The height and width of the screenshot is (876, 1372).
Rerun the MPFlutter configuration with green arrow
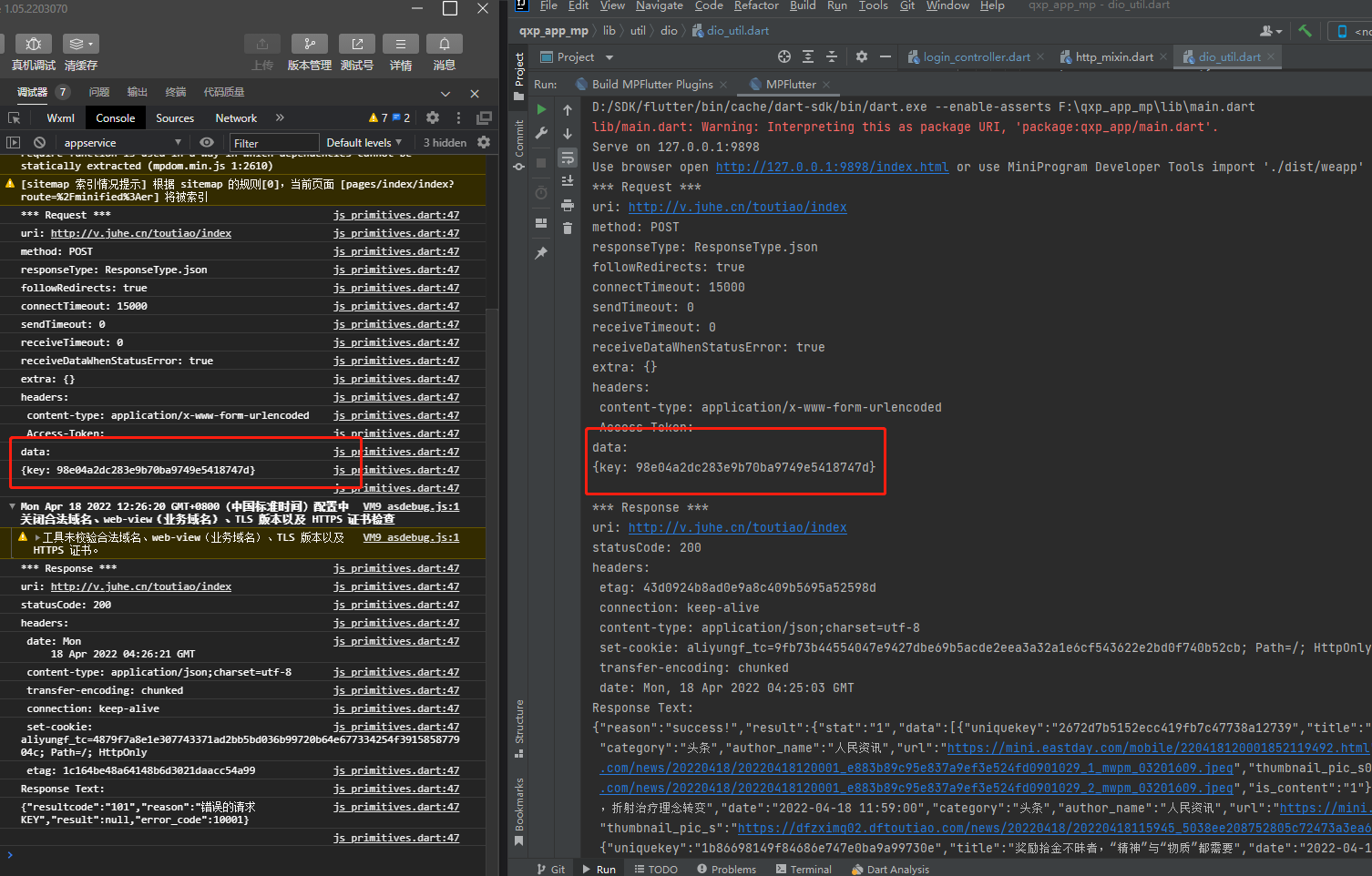[x=540, y=108]
